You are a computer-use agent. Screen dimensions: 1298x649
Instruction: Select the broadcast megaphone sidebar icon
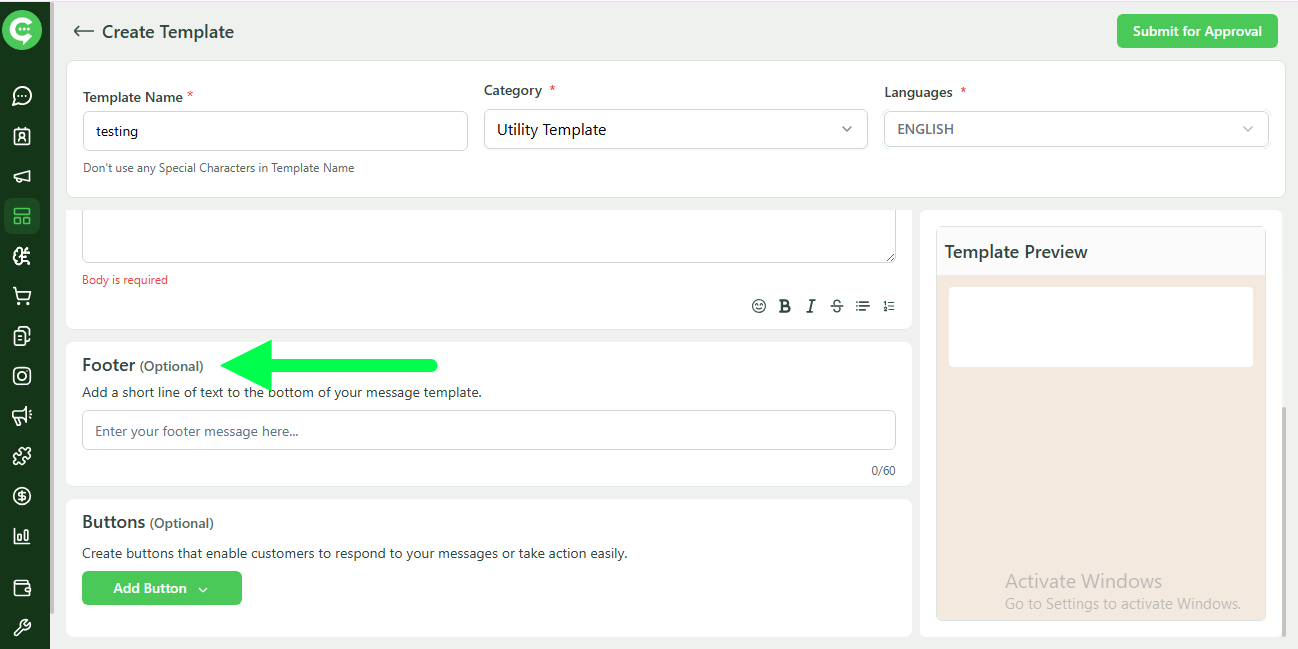coord(22,176)
